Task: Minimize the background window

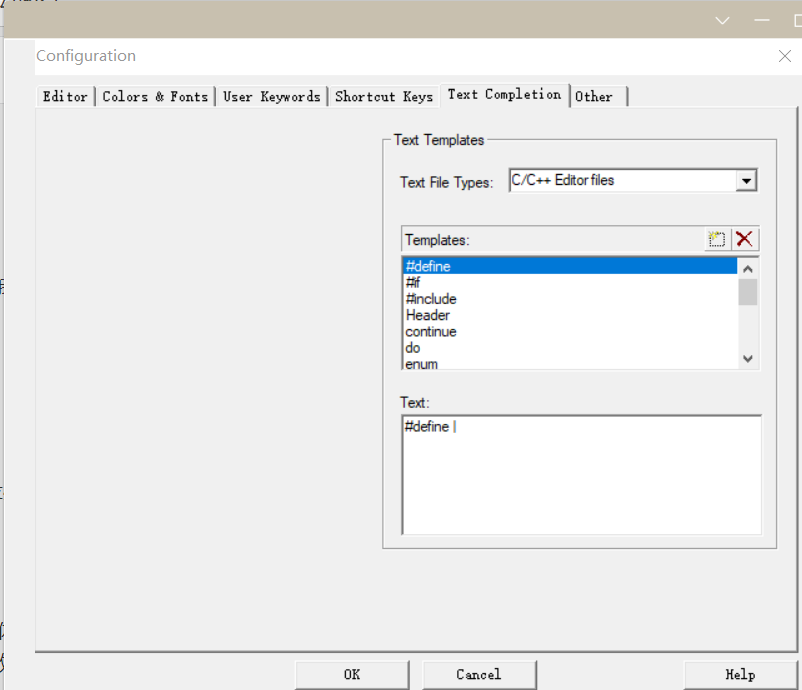Action: (x=762, y=20)
